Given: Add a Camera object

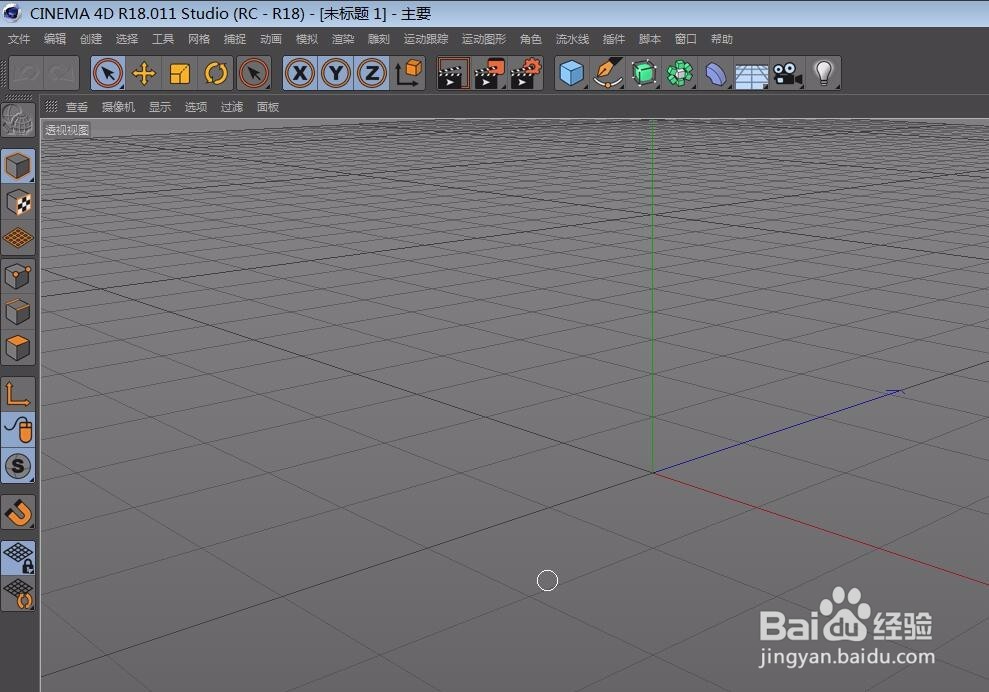Looking at the screenshot, I should coord(788,73).
